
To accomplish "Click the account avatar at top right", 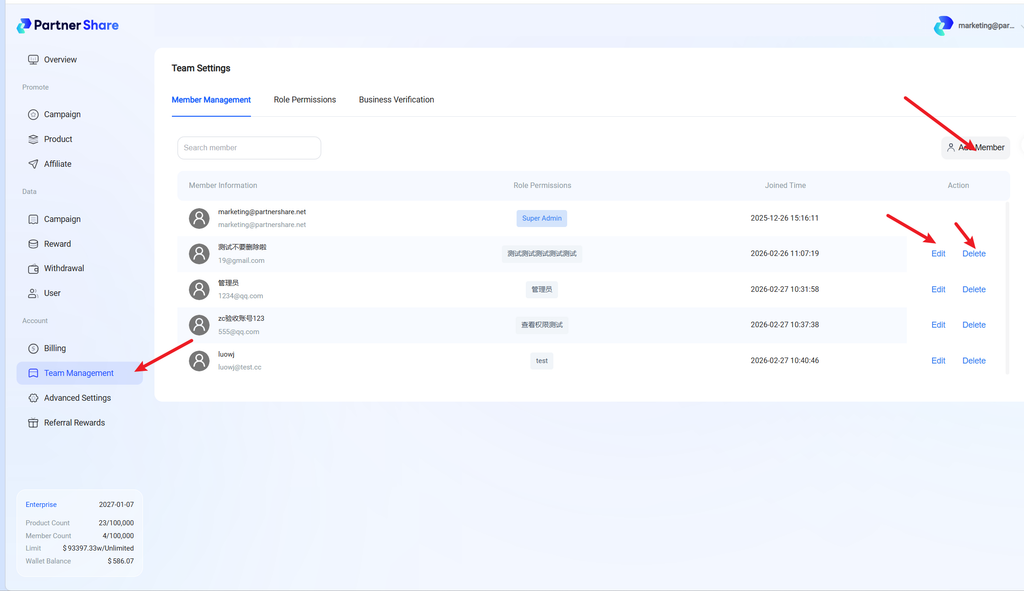I will click(x=943, y=25).
